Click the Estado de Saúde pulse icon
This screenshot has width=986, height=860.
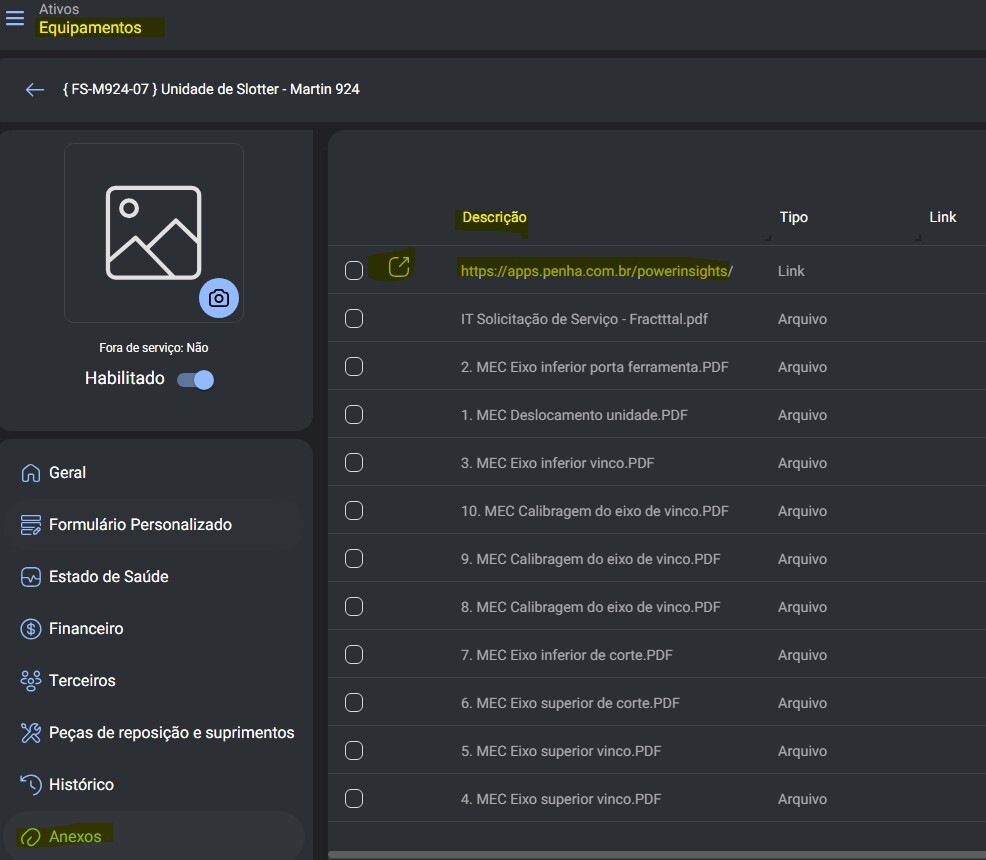click(30, 576)
